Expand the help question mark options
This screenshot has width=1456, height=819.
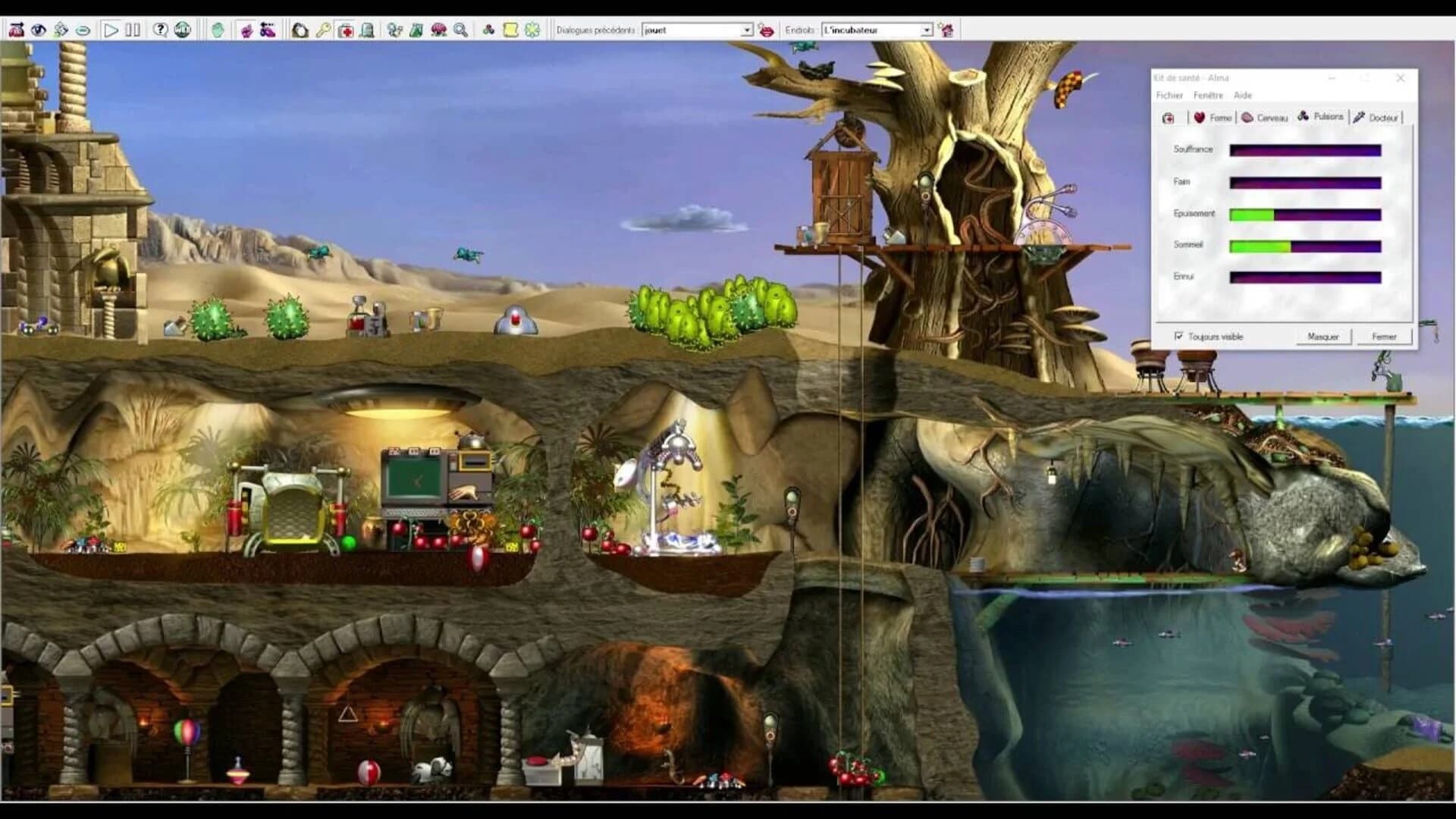[x=161, y=30]
